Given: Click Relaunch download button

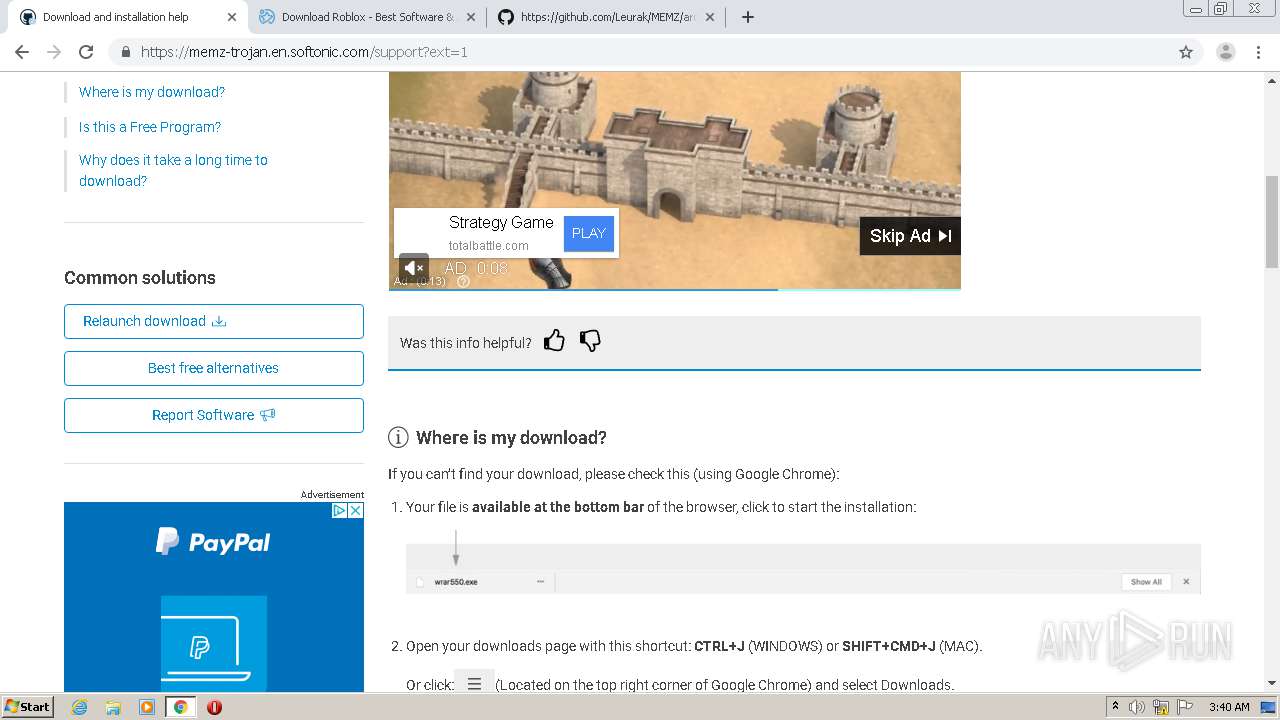Looking at the screenshot, I should click(214, 321).
